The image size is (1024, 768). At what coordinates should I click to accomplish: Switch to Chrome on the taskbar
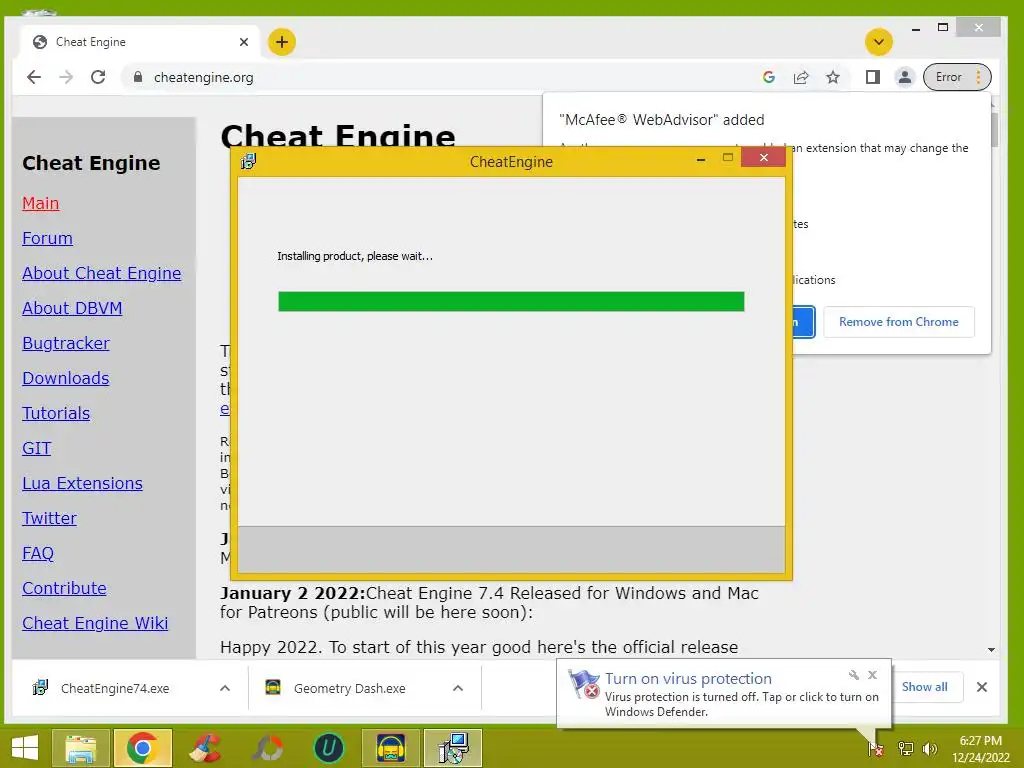[143, 748]
